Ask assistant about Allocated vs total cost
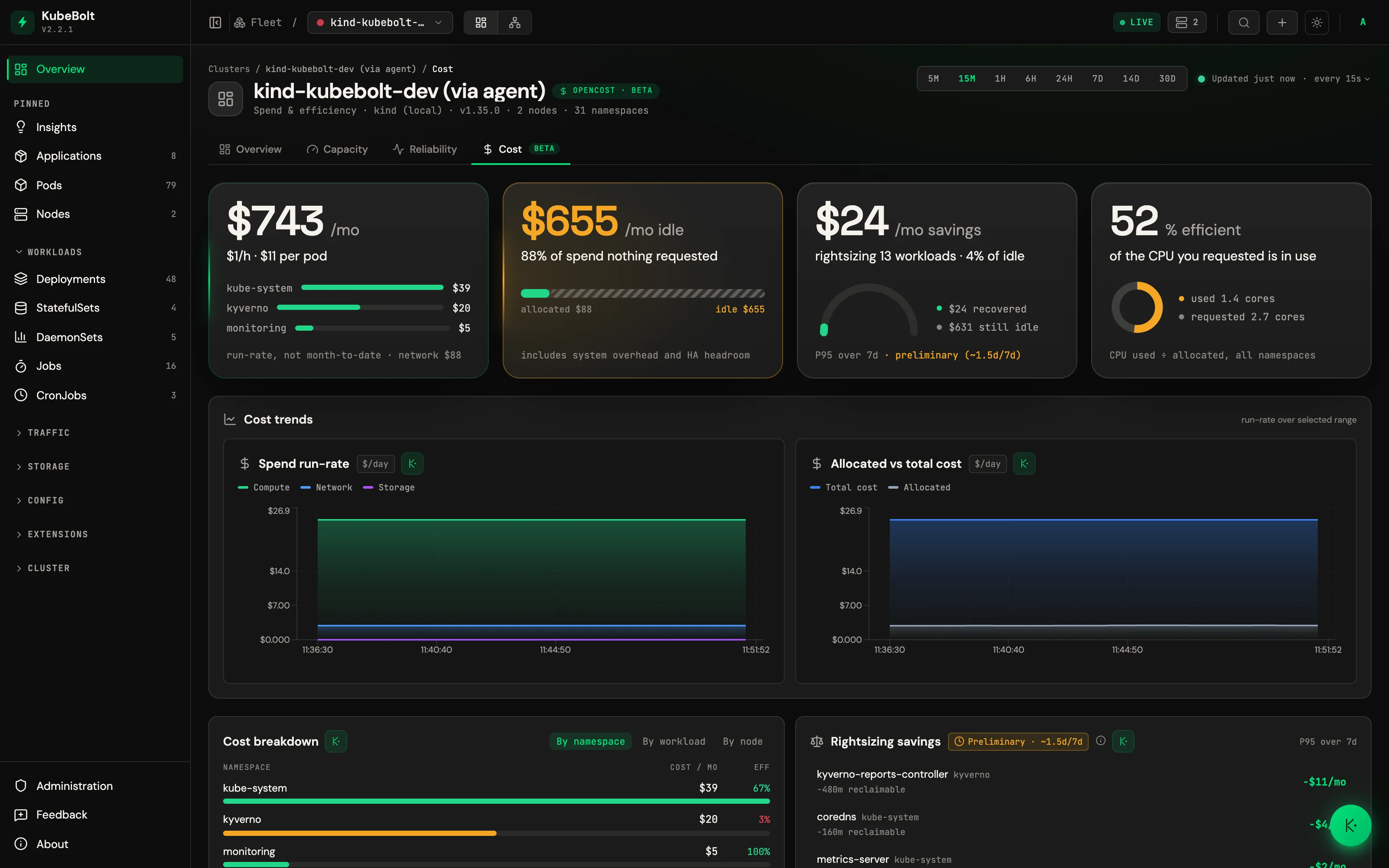Screen dimensions: 1389x868 tap(1024, 463)
